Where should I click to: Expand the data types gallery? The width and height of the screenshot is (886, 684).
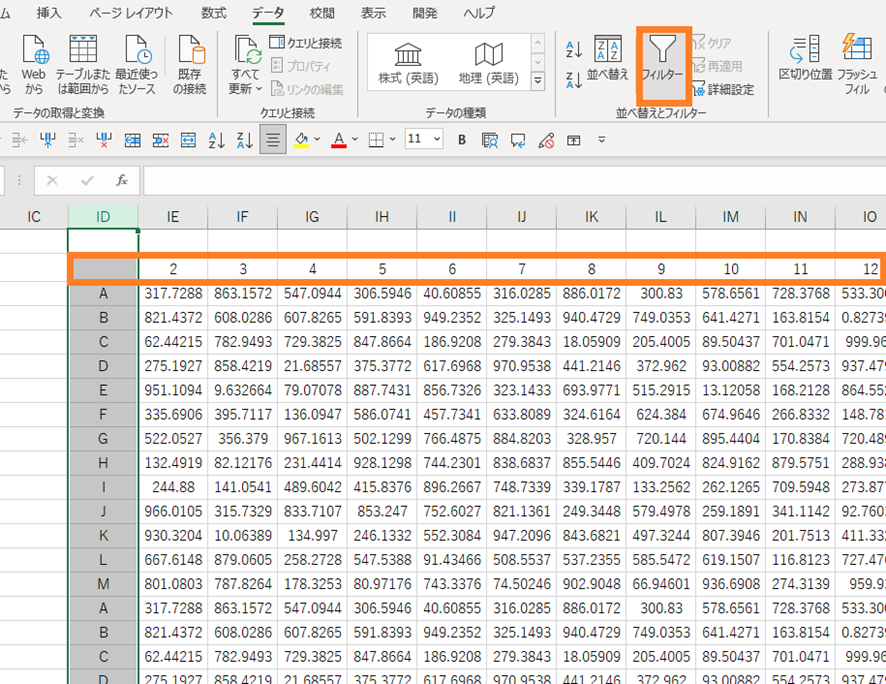(x=538, y=81)
